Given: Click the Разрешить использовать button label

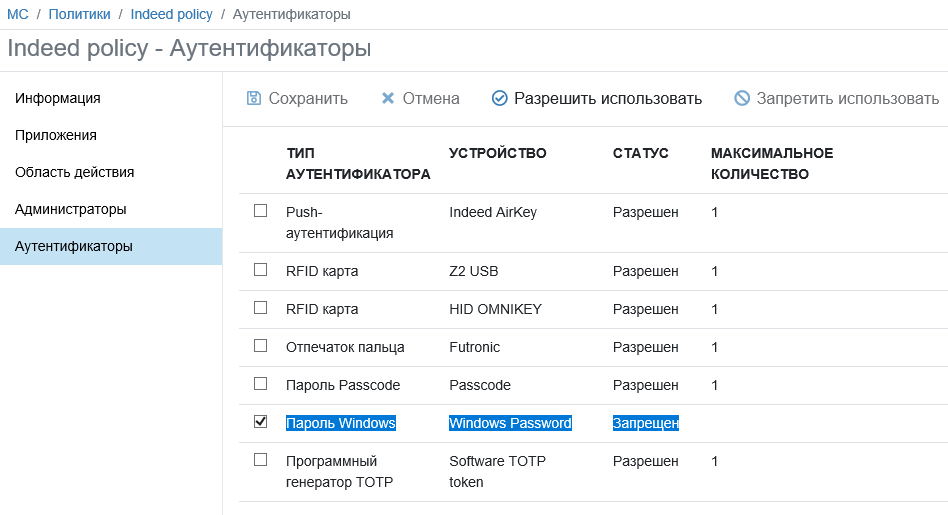Looking at the screenshot, I should (608, 99).
